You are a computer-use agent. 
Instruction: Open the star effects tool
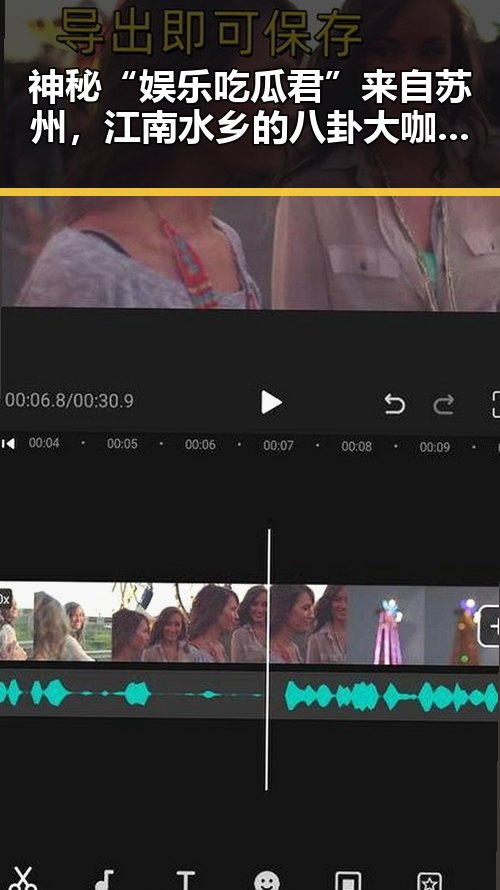click(x=429, y=881)
